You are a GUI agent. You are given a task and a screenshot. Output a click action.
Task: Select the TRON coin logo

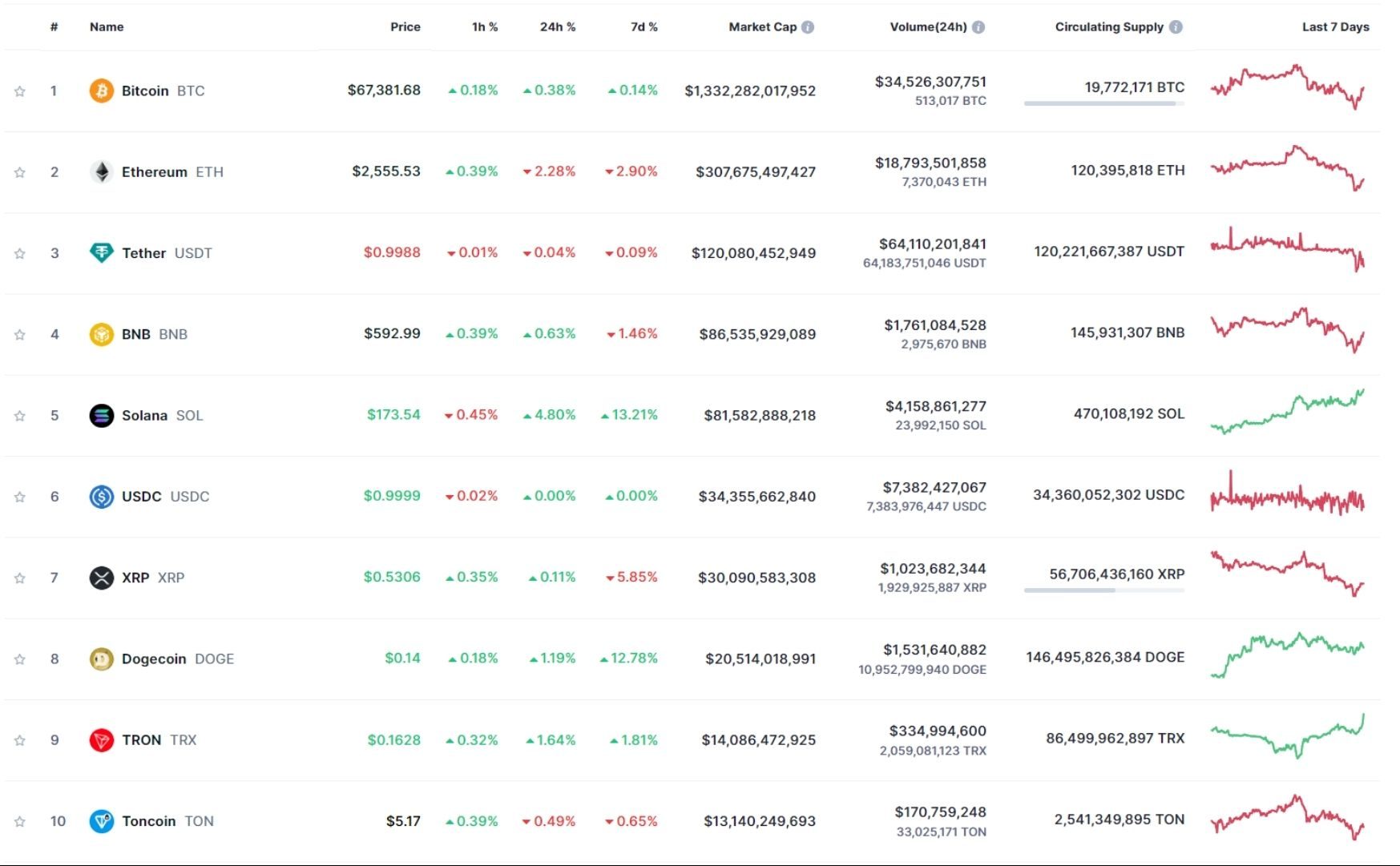click(x=100, y=739)
